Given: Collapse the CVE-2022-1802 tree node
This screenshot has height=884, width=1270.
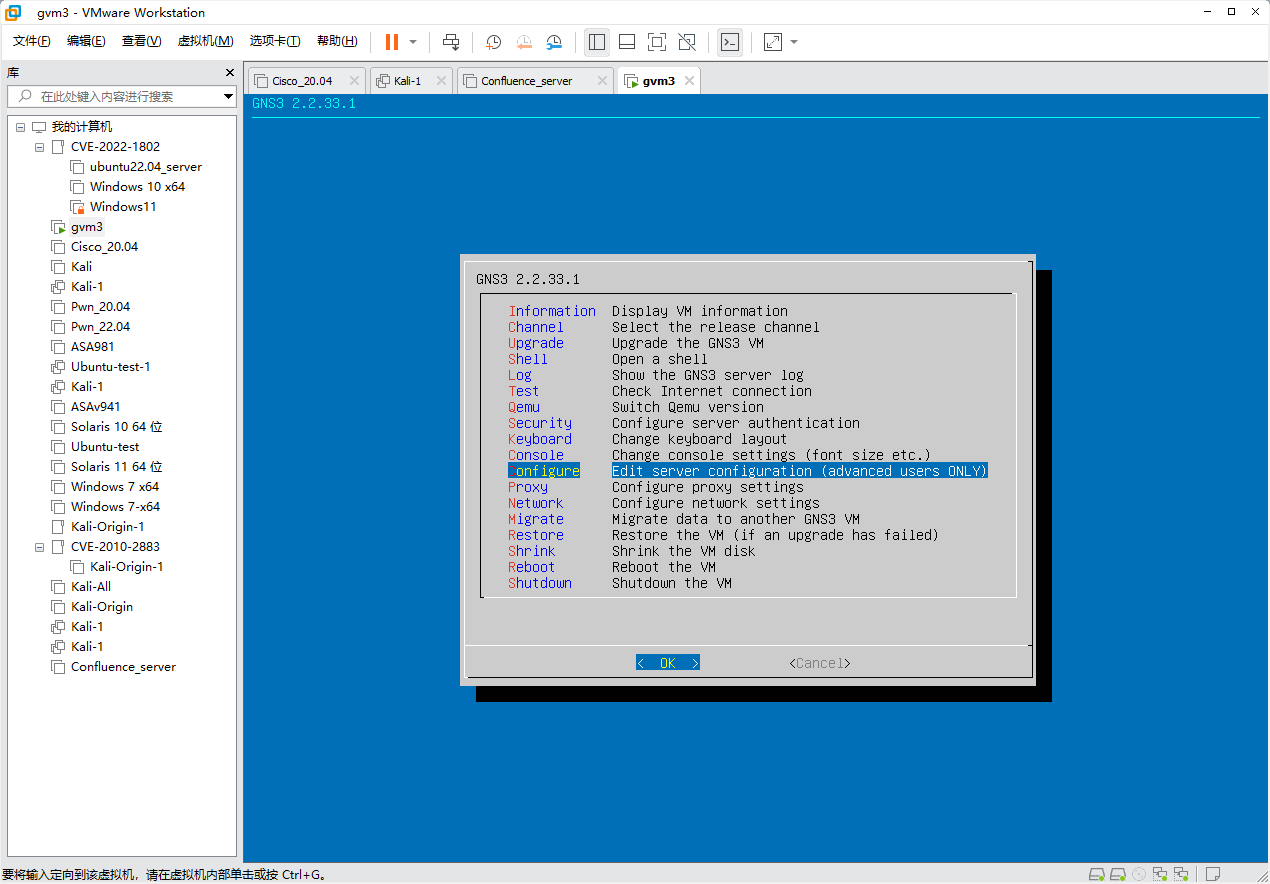Looking at the screenshot, I should (x=39, y=146).
